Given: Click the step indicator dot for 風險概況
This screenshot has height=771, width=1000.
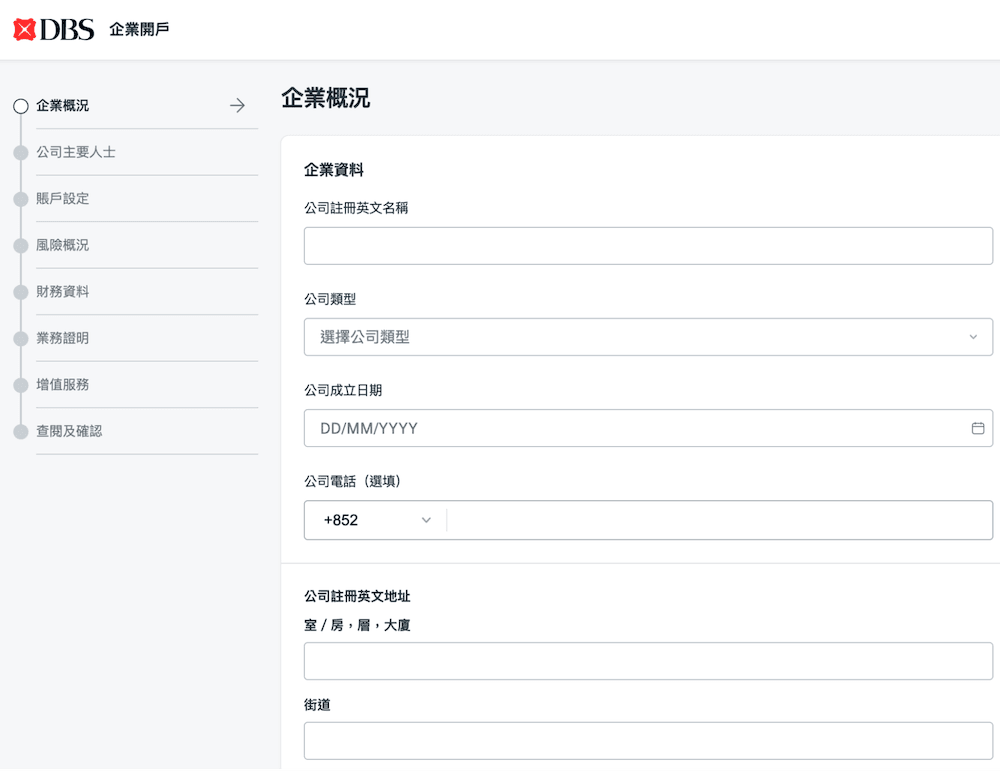Looking at the screenshot, I should tap(21, 245).
